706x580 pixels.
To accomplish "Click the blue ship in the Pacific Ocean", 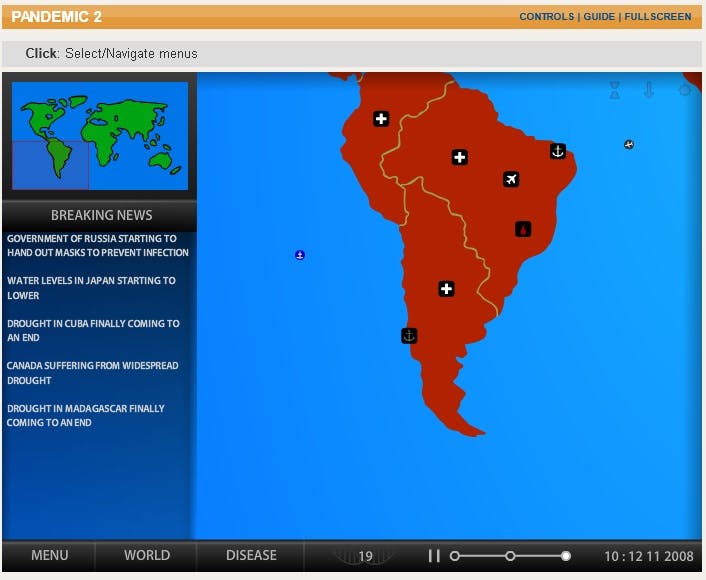I will tap(300, 255).
